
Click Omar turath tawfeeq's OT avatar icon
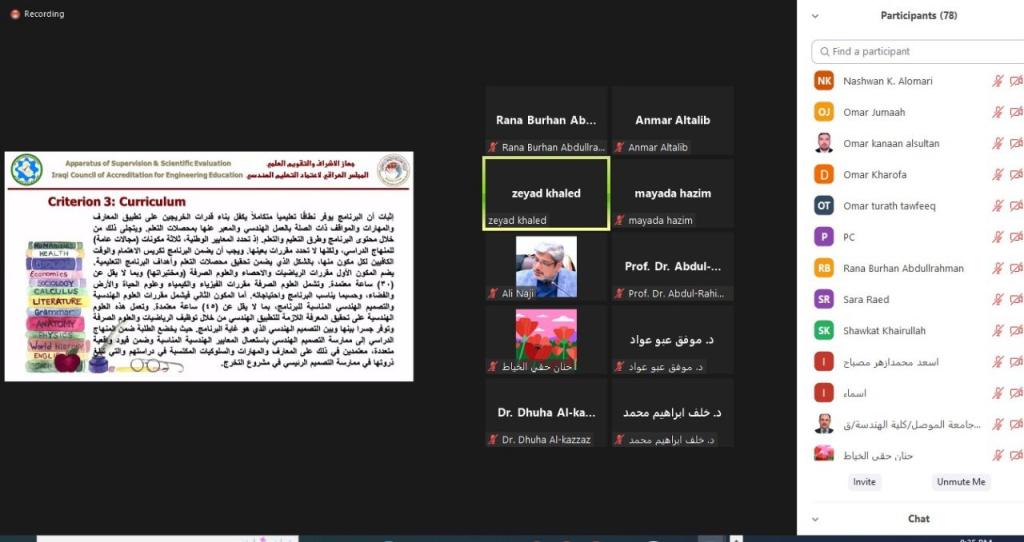pos(824,206)
